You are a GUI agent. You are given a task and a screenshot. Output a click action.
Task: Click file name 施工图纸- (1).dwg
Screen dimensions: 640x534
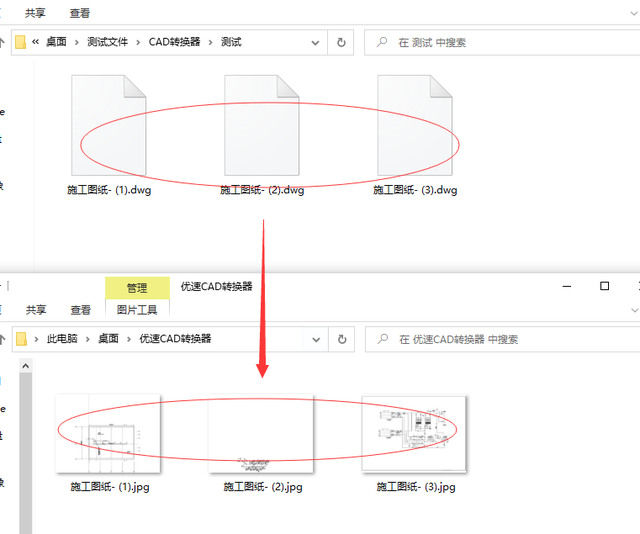click(x=109, y=190)
